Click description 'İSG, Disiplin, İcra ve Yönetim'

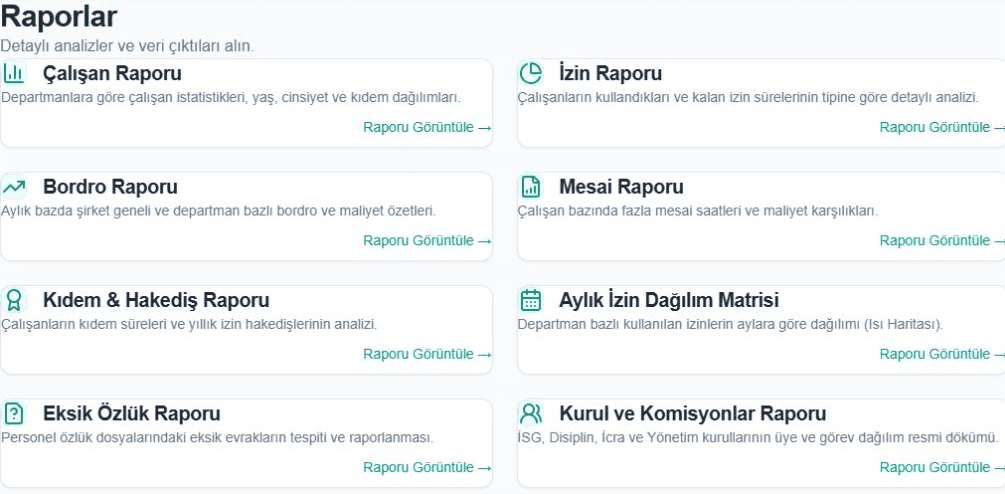[x=758, y=438]
